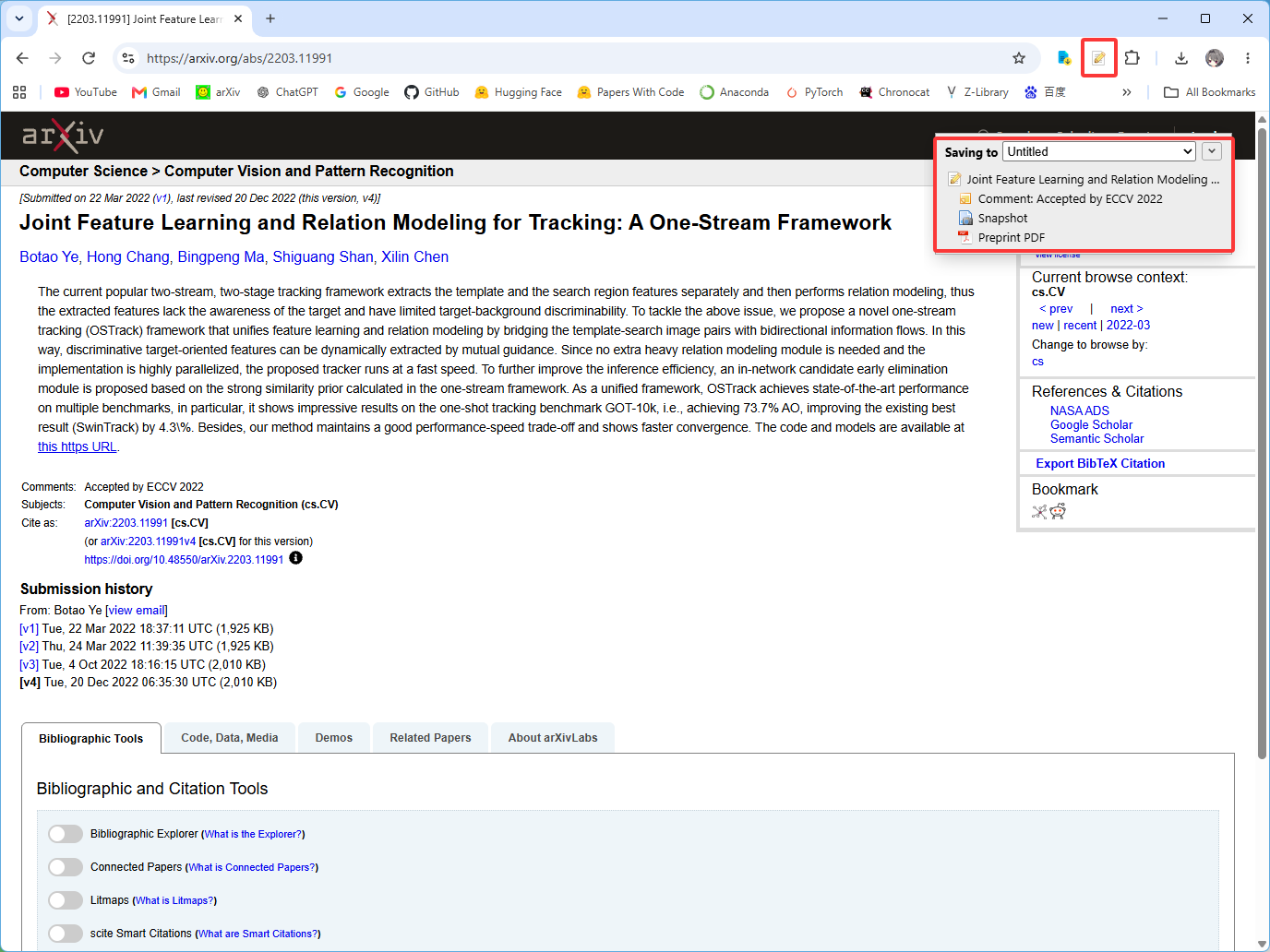Enable scite Smart Citations switch
The width and height of the screenshot is (1270, 952).
click(66, 934)
